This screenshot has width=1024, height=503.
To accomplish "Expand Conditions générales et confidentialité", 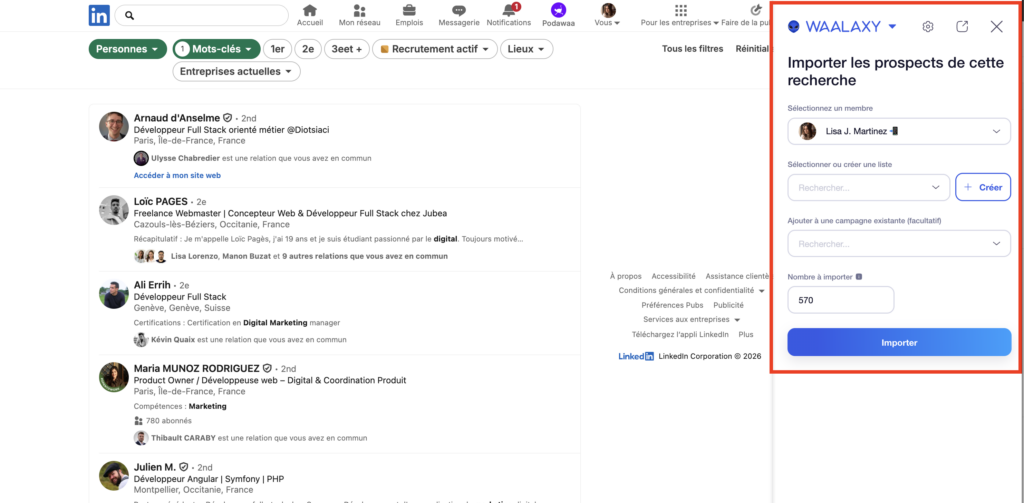I will point(692,290).
